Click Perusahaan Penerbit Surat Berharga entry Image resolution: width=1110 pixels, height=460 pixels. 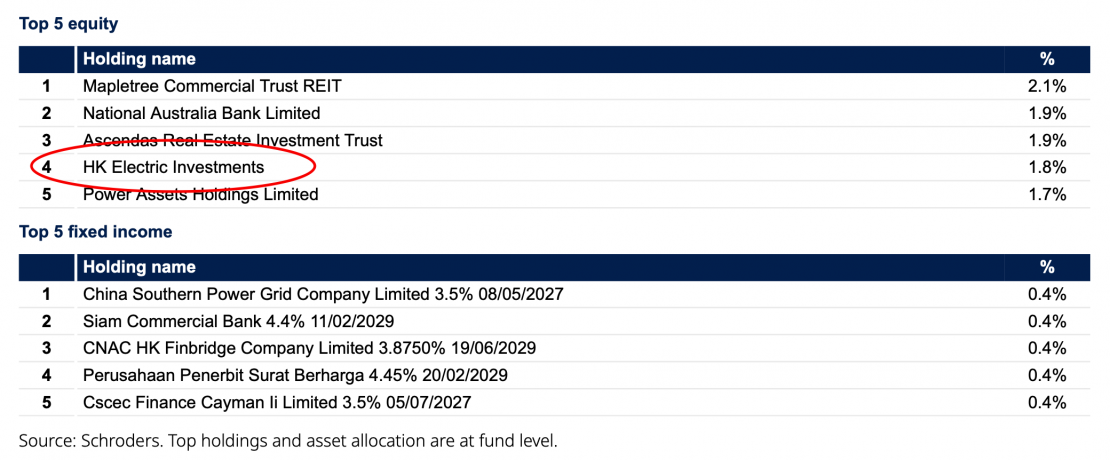(x=295, y=375)
